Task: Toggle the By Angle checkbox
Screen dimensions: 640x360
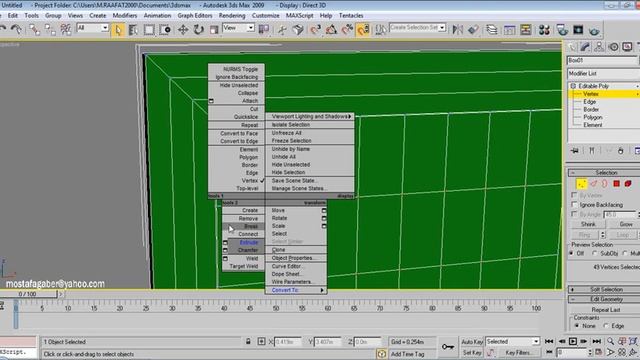Action: click(575, 214)
